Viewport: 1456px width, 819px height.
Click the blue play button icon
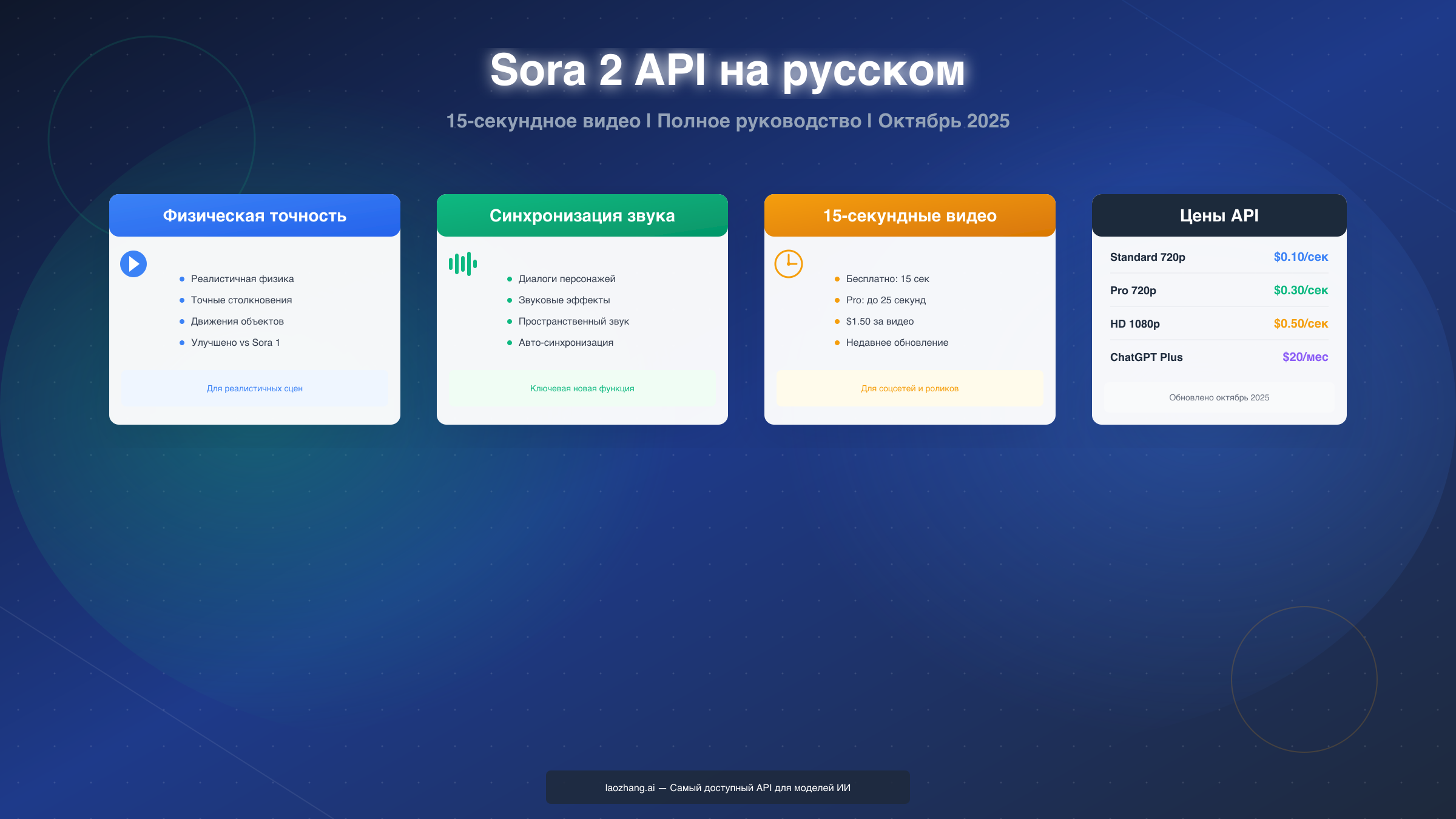point(133,263)
